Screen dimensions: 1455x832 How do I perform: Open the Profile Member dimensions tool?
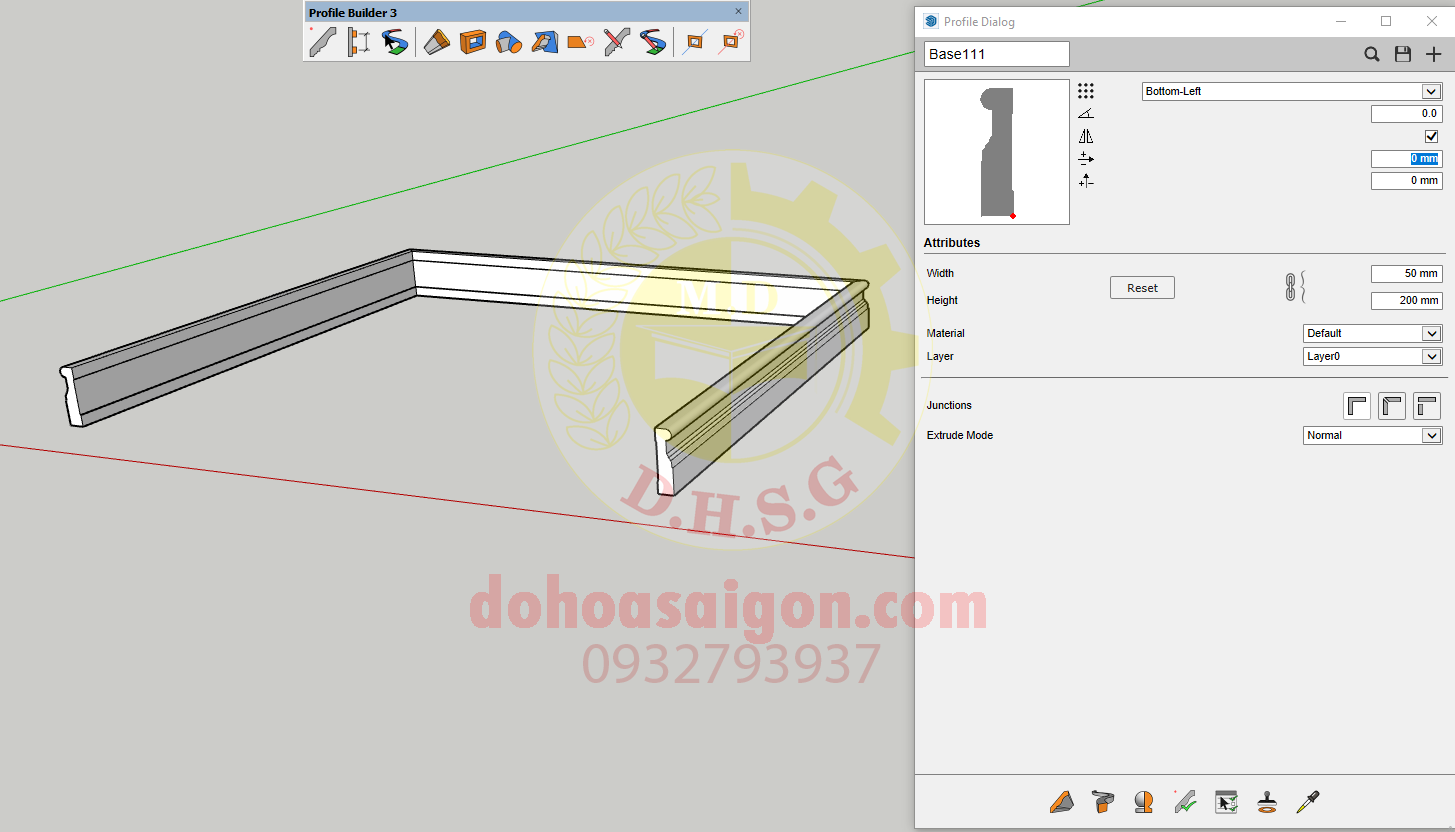[358, 41]
